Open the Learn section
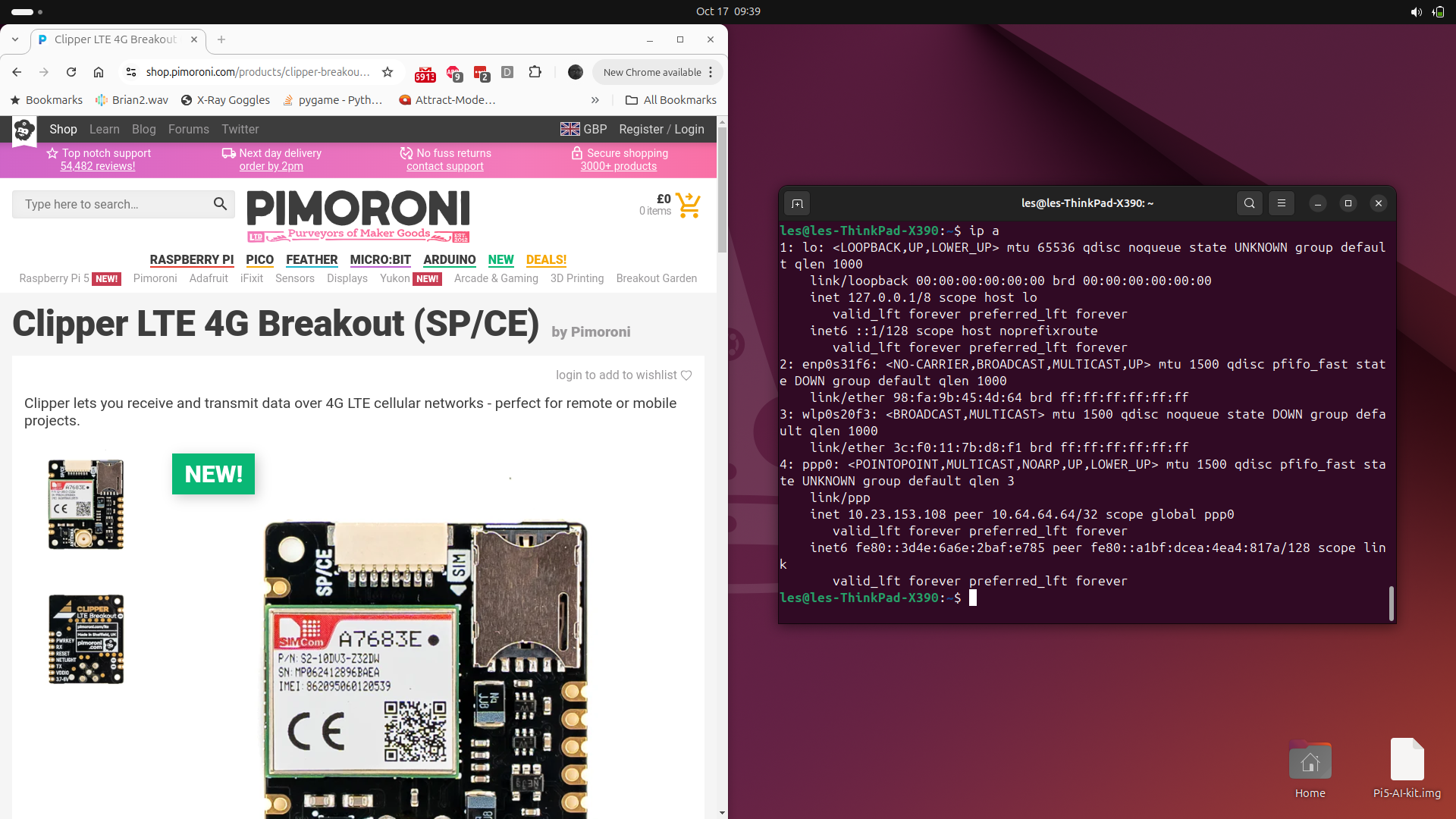 [105, 129]
